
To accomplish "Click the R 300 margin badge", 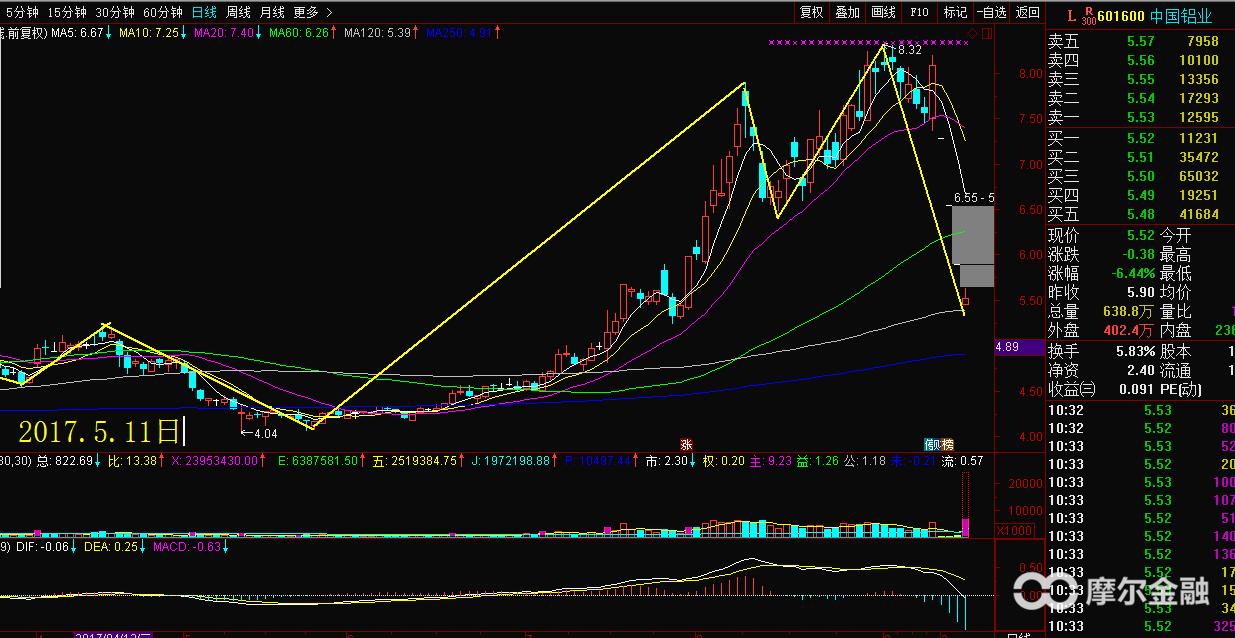I will pos(1089,16).
